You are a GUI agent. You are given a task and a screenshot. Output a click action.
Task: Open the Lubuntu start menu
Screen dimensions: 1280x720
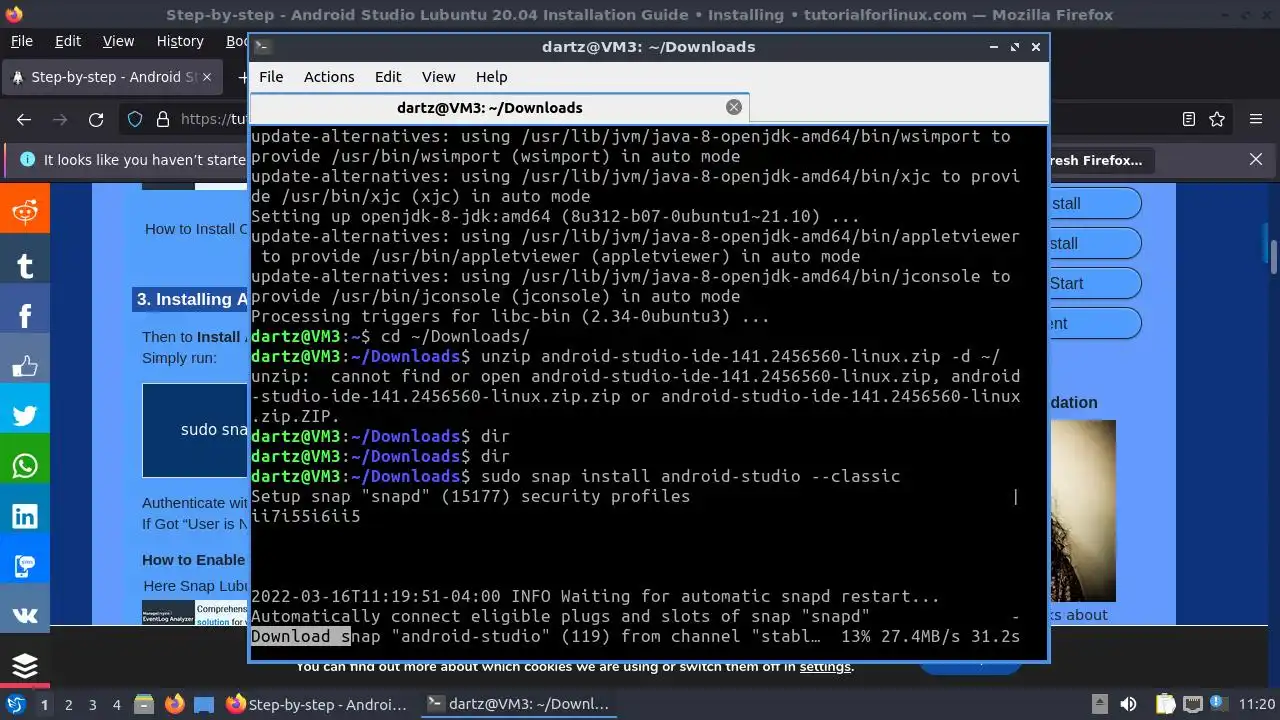click(x=16, y=704)
